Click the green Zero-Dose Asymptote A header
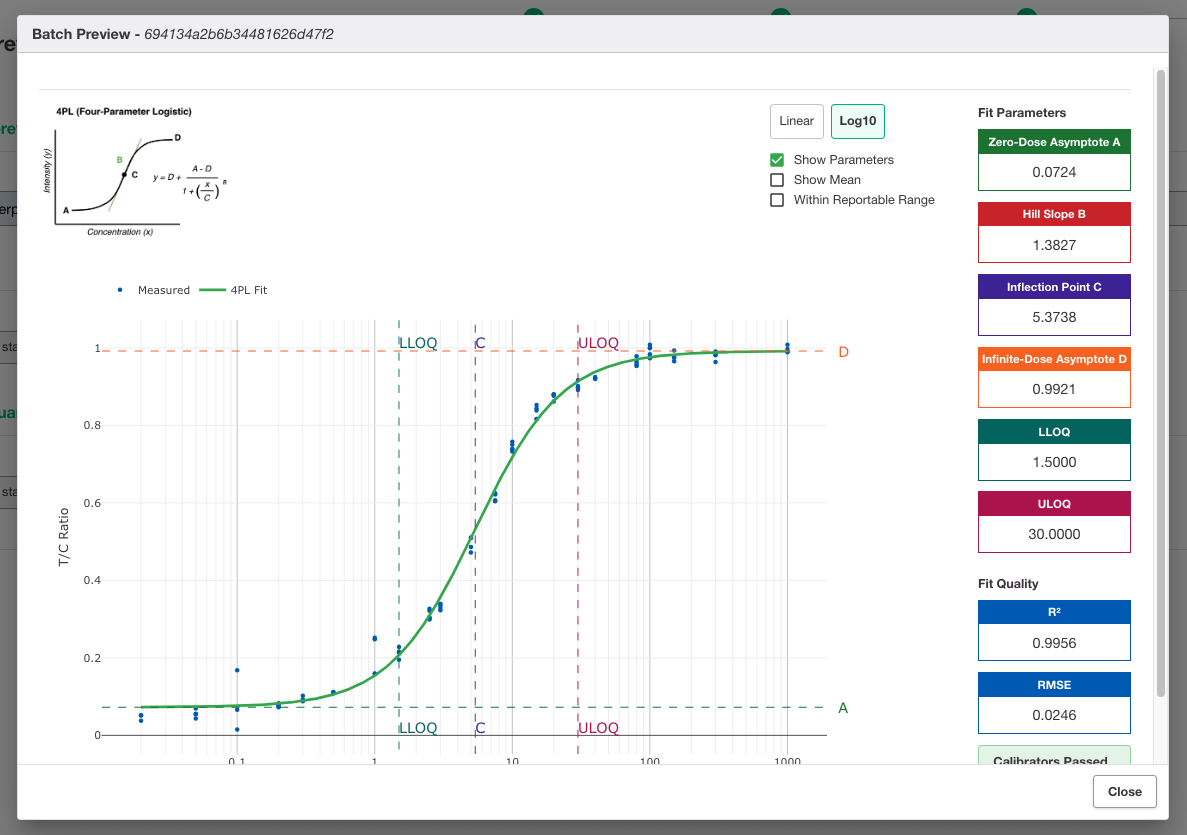Image resolution: width=1187 pixels, height=835 pixels. (x=1054, y=142)
